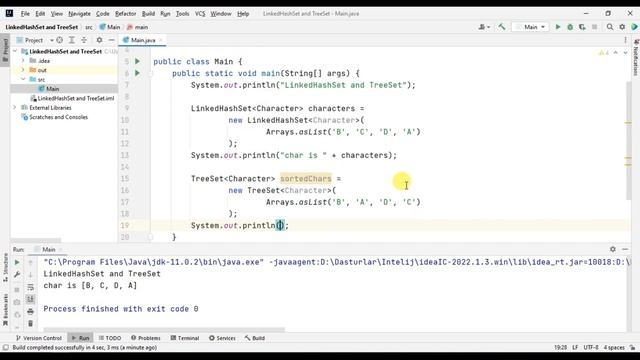Open the Tools menu
Image resolution: width=640 pixels, height=360 pixels.
click(182, 13)
